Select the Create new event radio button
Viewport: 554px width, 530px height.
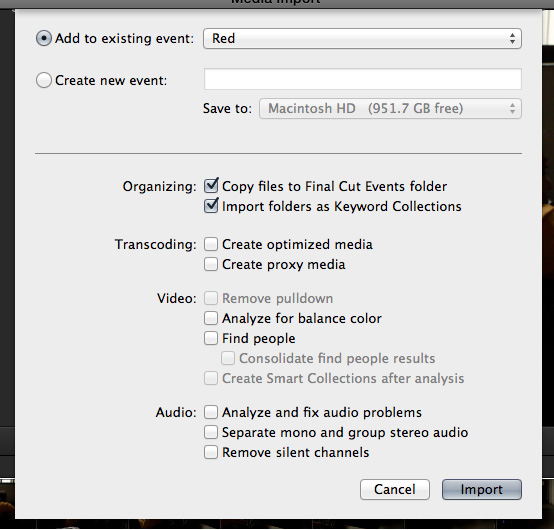(44, 80)
